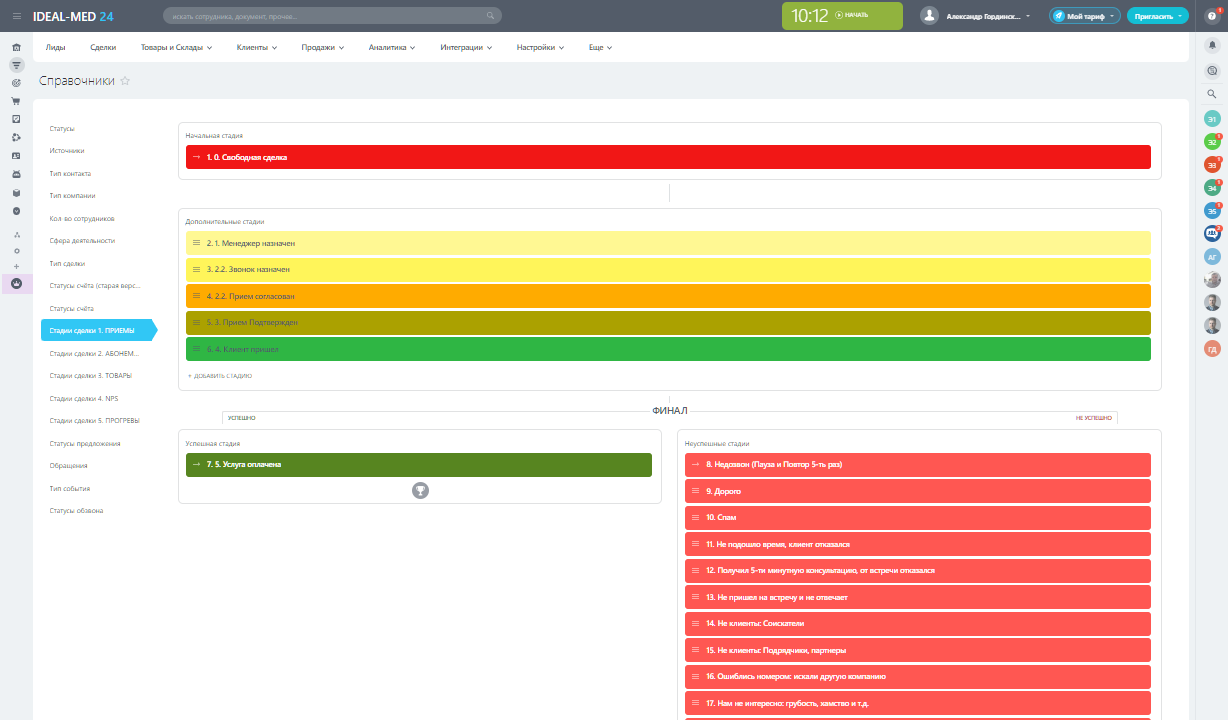Open notifications bell icon
The height and width of the screenshot is (720, 1228).
coord(1212,46)
